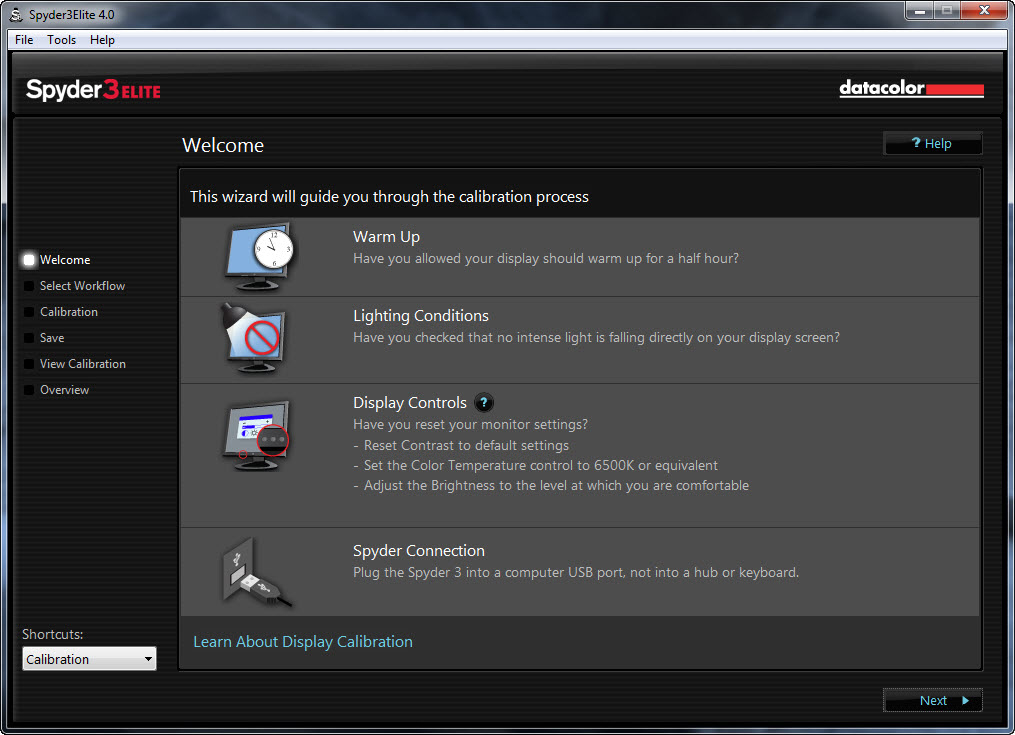Select the Calibration step box

coord(29,312)
